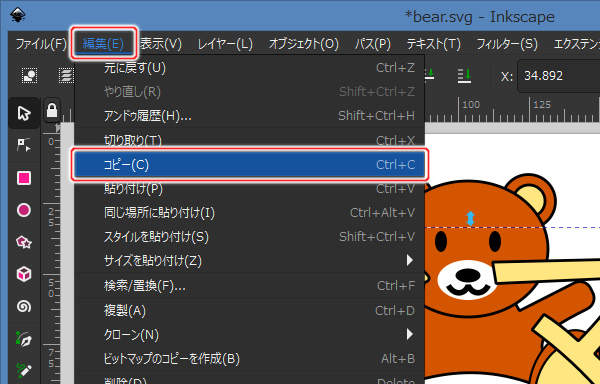Open the オブジェクト(O) menu
Screen dimensions: 600x384
303,44
